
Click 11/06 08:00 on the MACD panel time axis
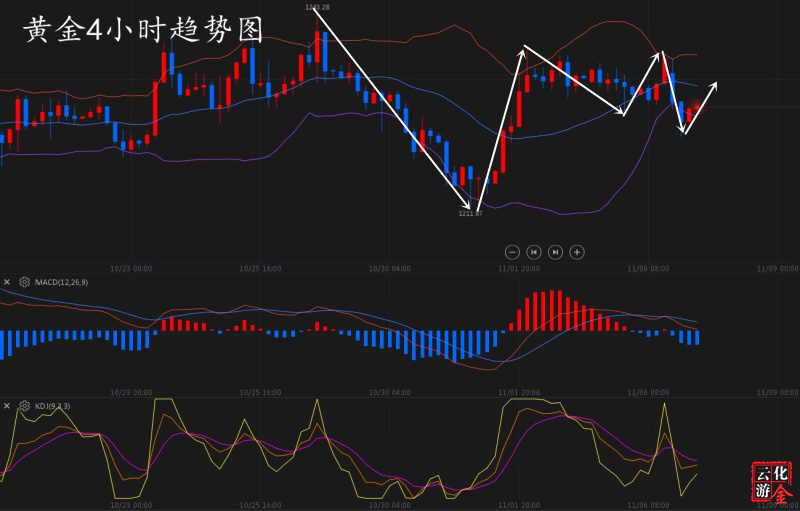[648, 392]
